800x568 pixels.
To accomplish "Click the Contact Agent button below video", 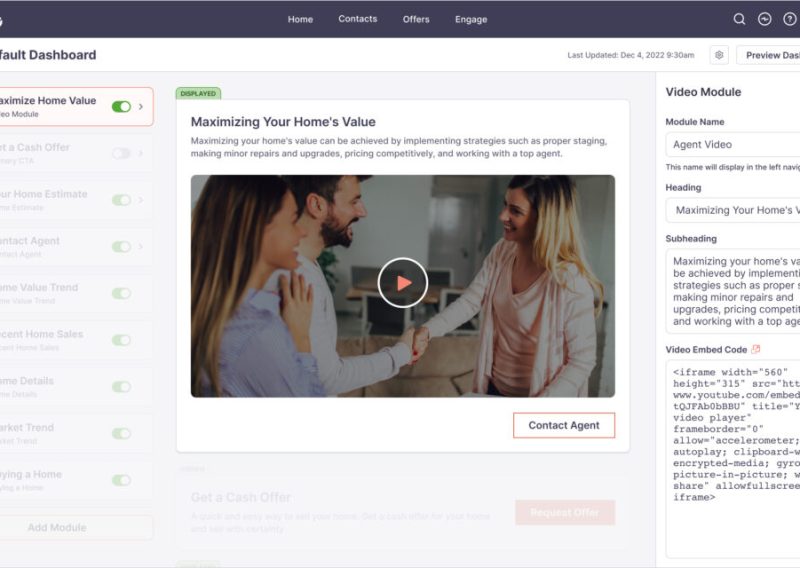I will (x=564, y=425).
